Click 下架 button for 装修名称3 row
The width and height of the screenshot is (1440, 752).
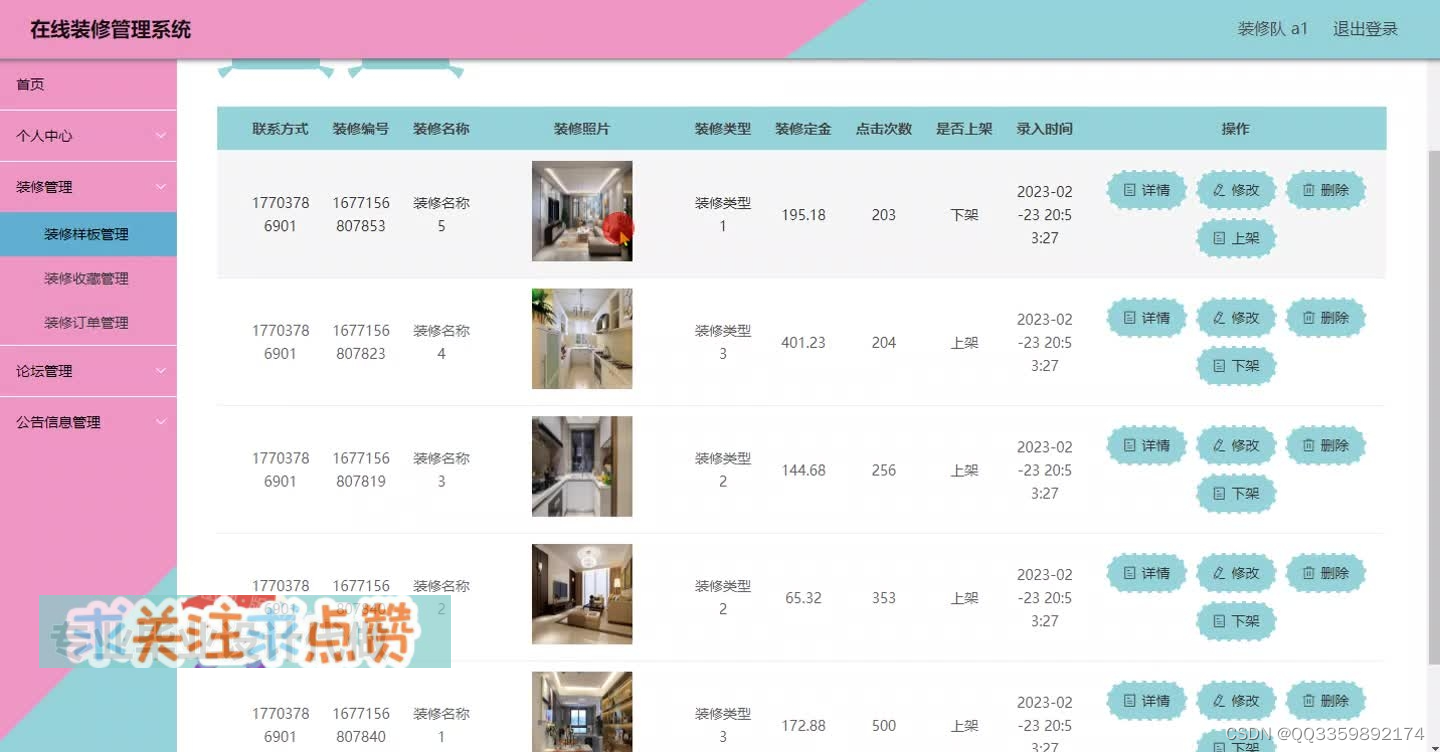click(x=1236, y=493)
